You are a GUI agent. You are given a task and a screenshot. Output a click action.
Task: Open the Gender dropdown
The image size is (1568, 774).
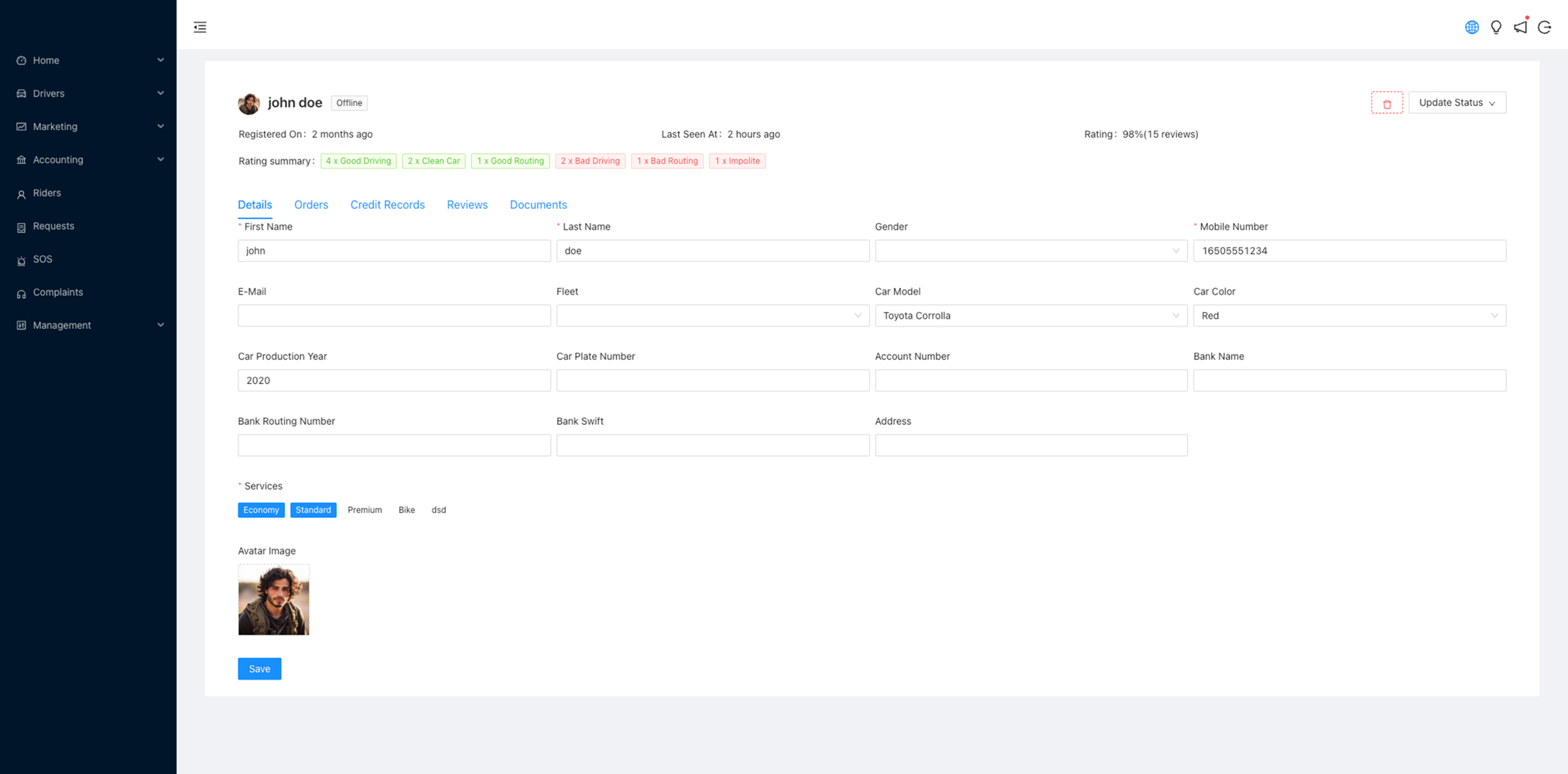click(1030, 251)
